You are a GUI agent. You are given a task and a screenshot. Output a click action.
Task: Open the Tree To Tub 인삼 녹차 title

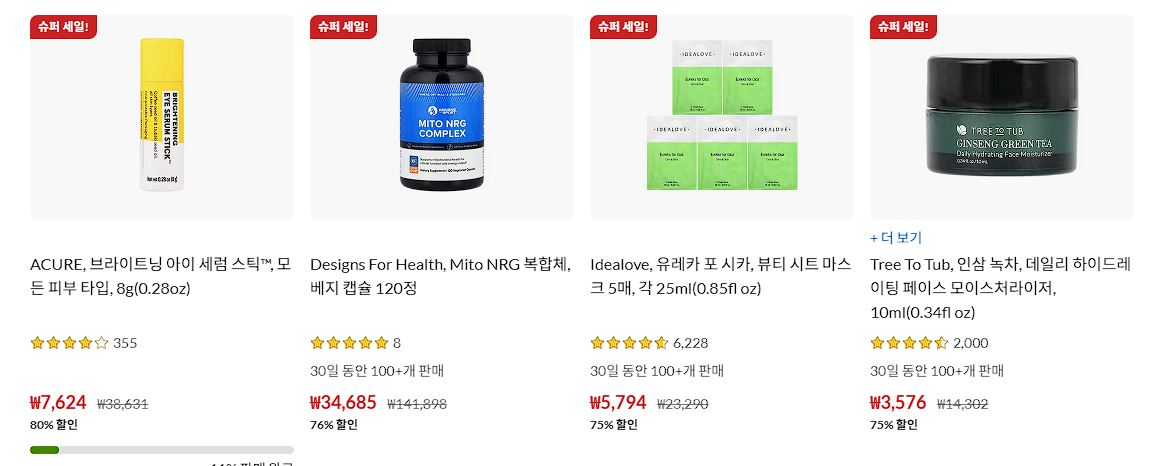coord(1000,288)
